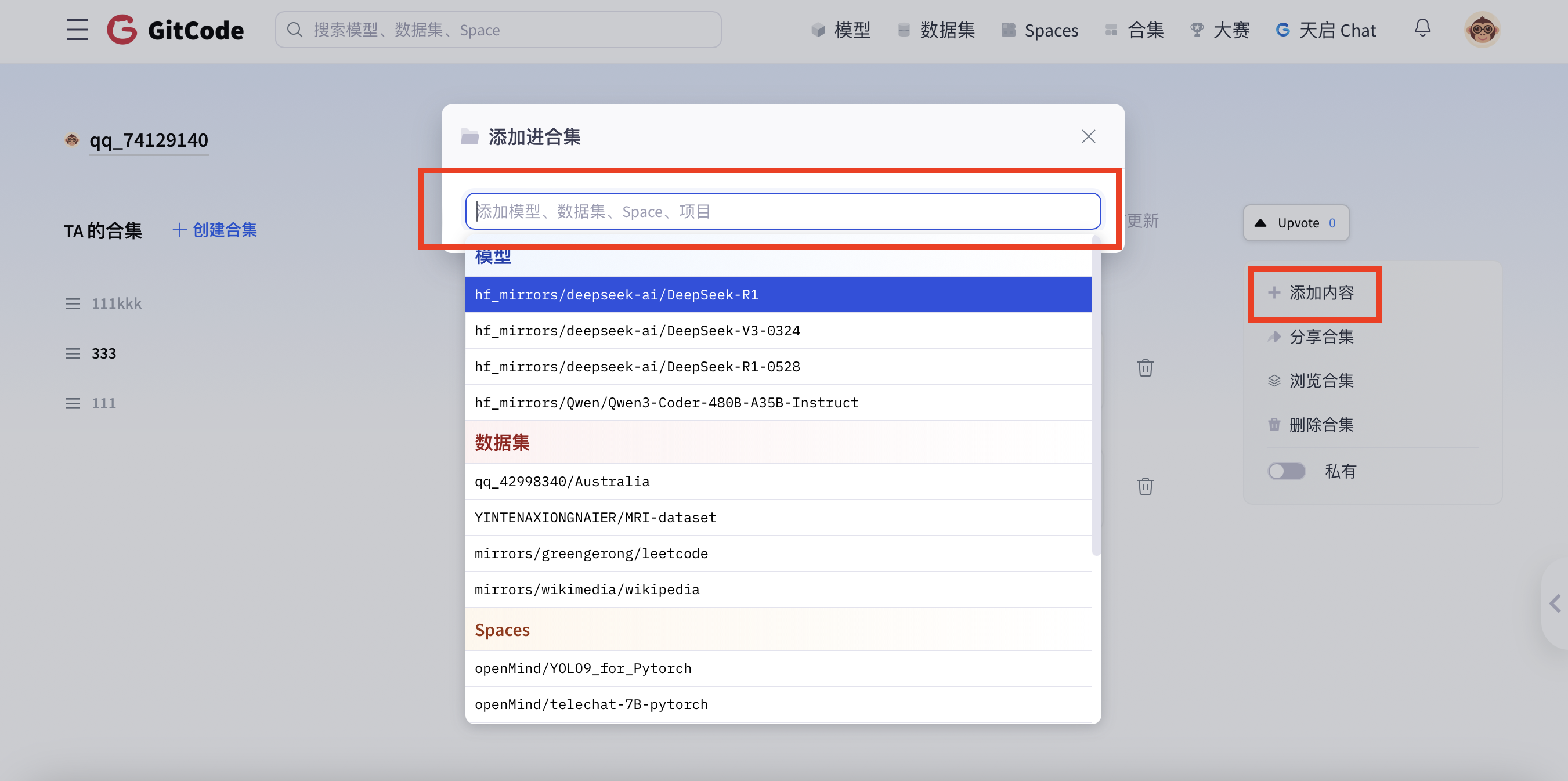
Task: Click 删除合集
Action: 1310,424
